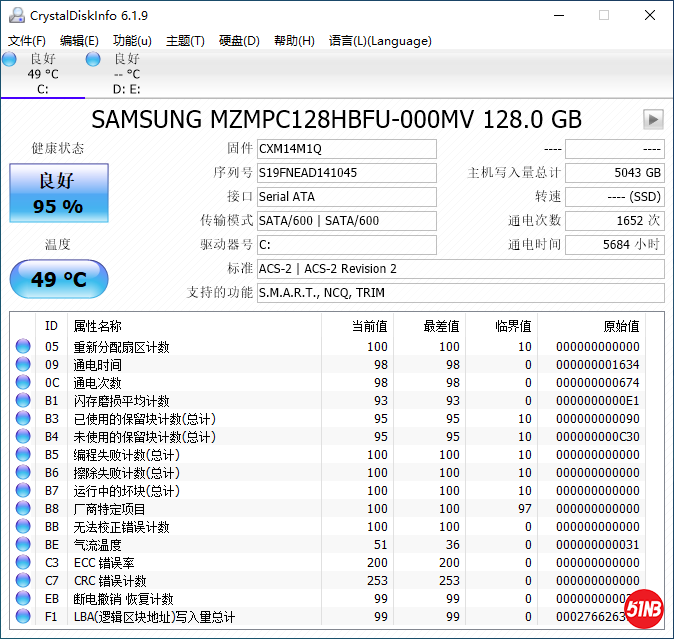Click status orb for 通电时间 row

coord(23,365)
